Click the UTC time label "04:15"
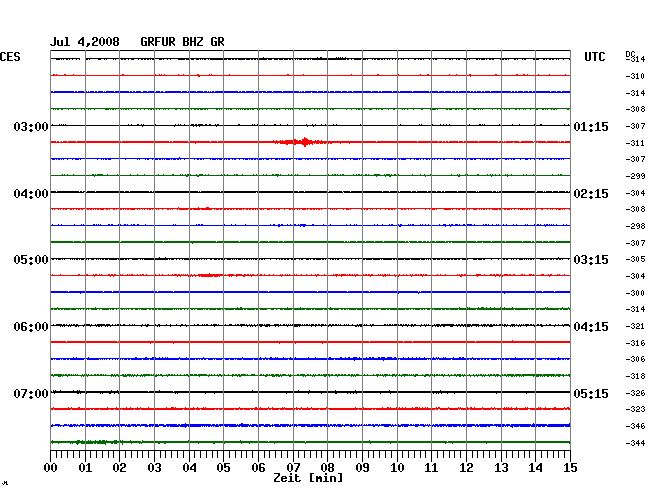The image size is (650, 494). point(591,327)
